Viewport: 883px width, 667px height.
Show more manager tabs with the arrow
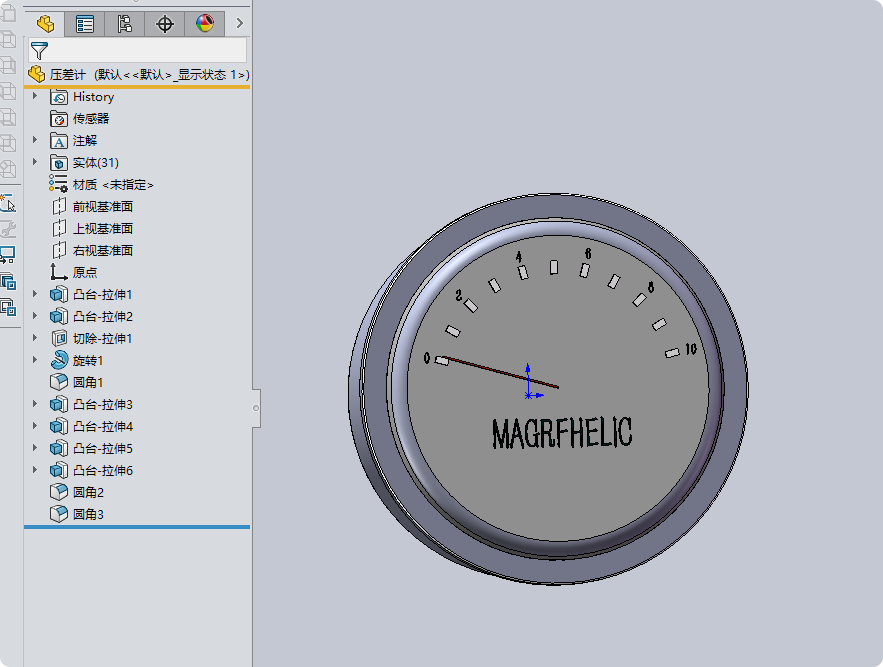(239, 23)
